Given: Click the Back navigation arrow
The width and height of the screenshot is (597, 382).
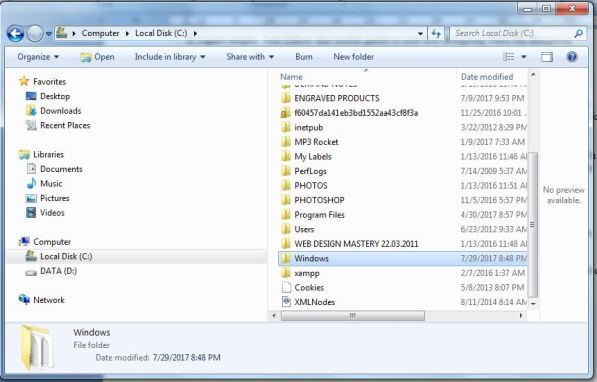Looking at the screenshot, I should coord(16,34).
